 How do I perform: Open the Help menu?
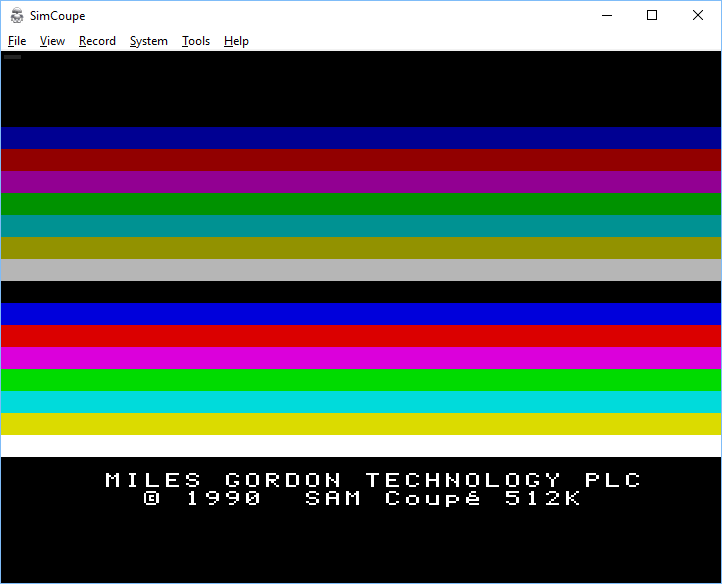(x=236, y=41)
